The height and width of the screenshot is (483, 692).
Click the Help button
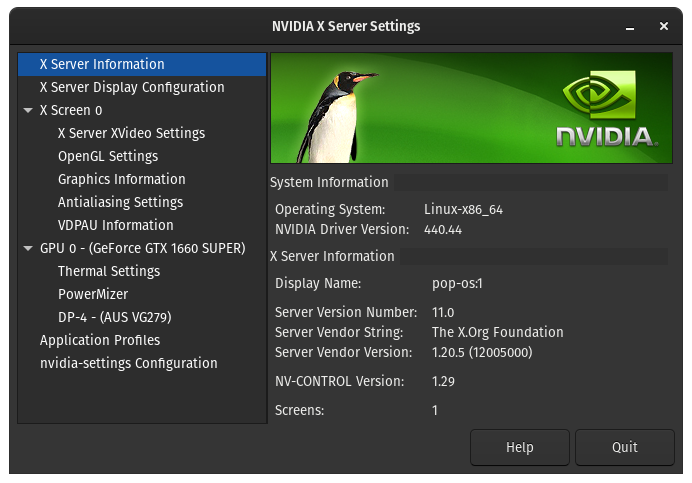click(x=519, y=447)
